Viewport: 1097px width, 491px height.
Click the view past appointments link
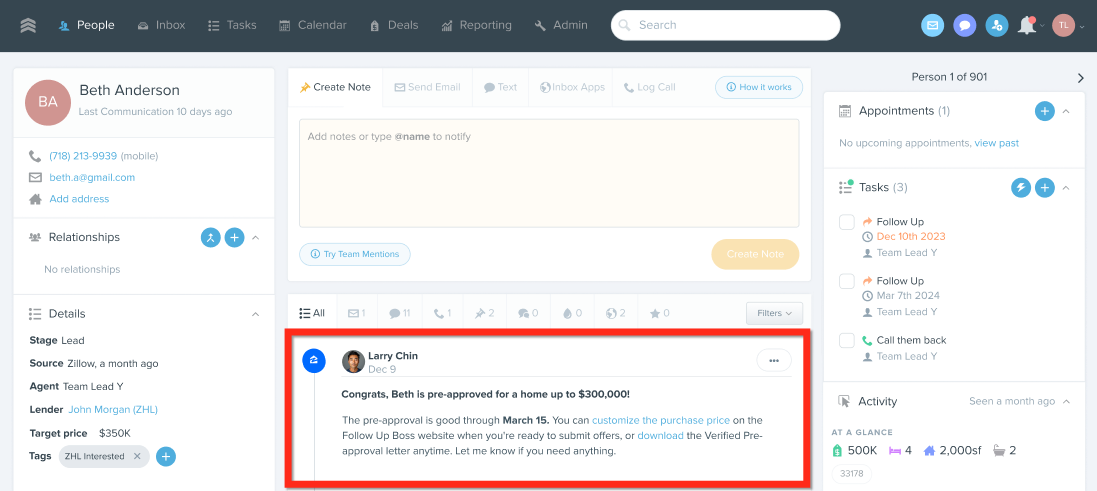pos(996,143)
